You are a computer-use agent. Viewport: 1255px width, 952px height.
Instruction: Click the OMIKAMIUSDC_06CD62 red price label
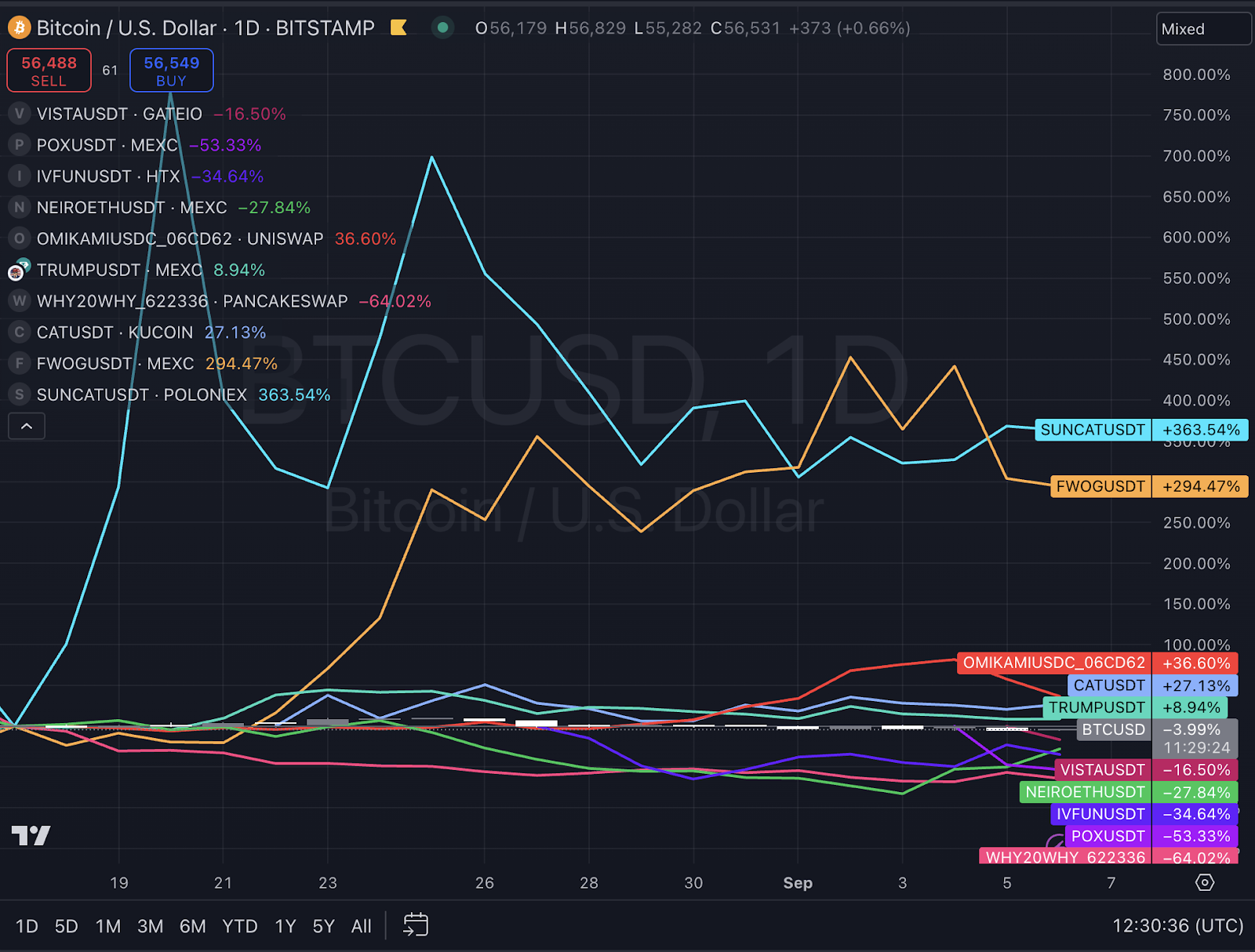[x=1097, y=663]
